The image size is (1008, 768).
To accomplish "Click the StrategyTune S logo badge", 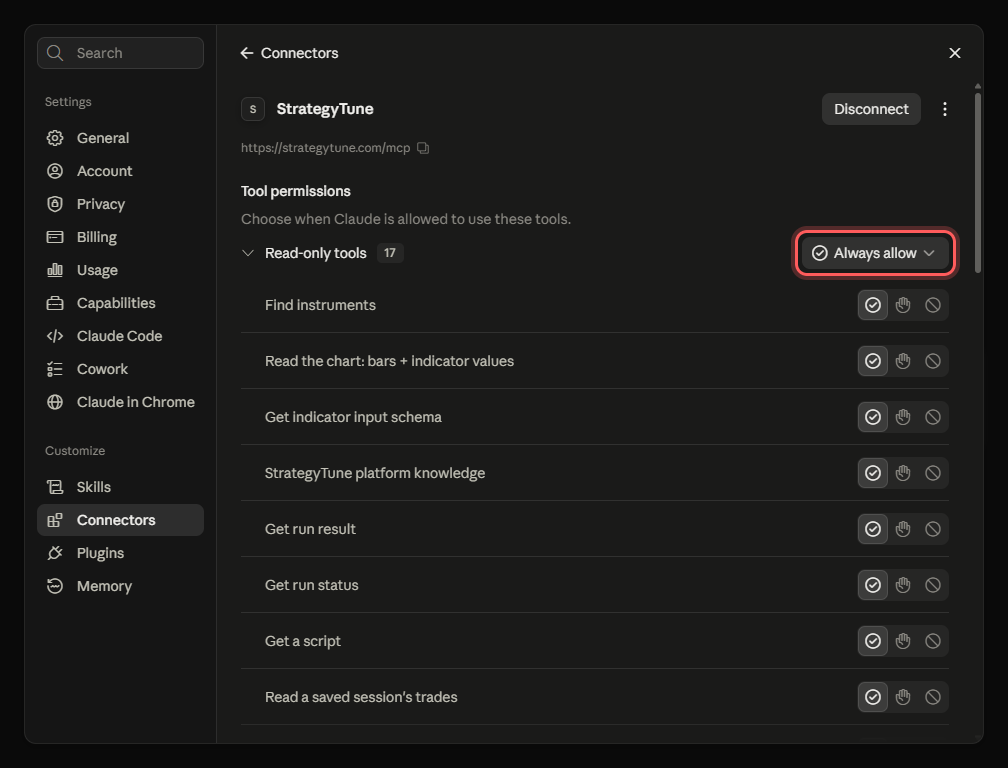I will coord(253,109).
